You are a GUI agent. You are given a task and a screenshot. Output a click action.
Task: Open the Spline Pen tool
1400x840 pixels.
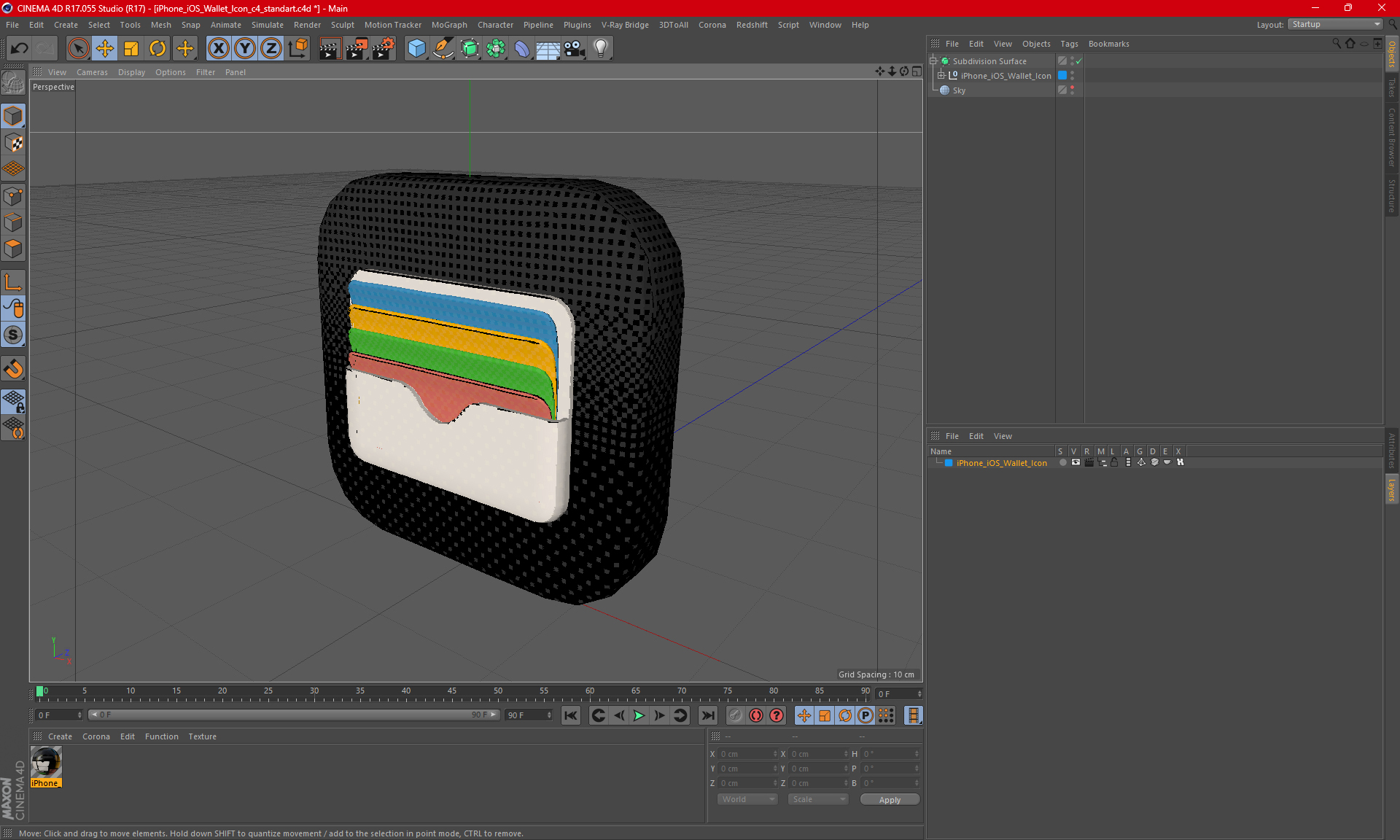[x=443, y=49]
